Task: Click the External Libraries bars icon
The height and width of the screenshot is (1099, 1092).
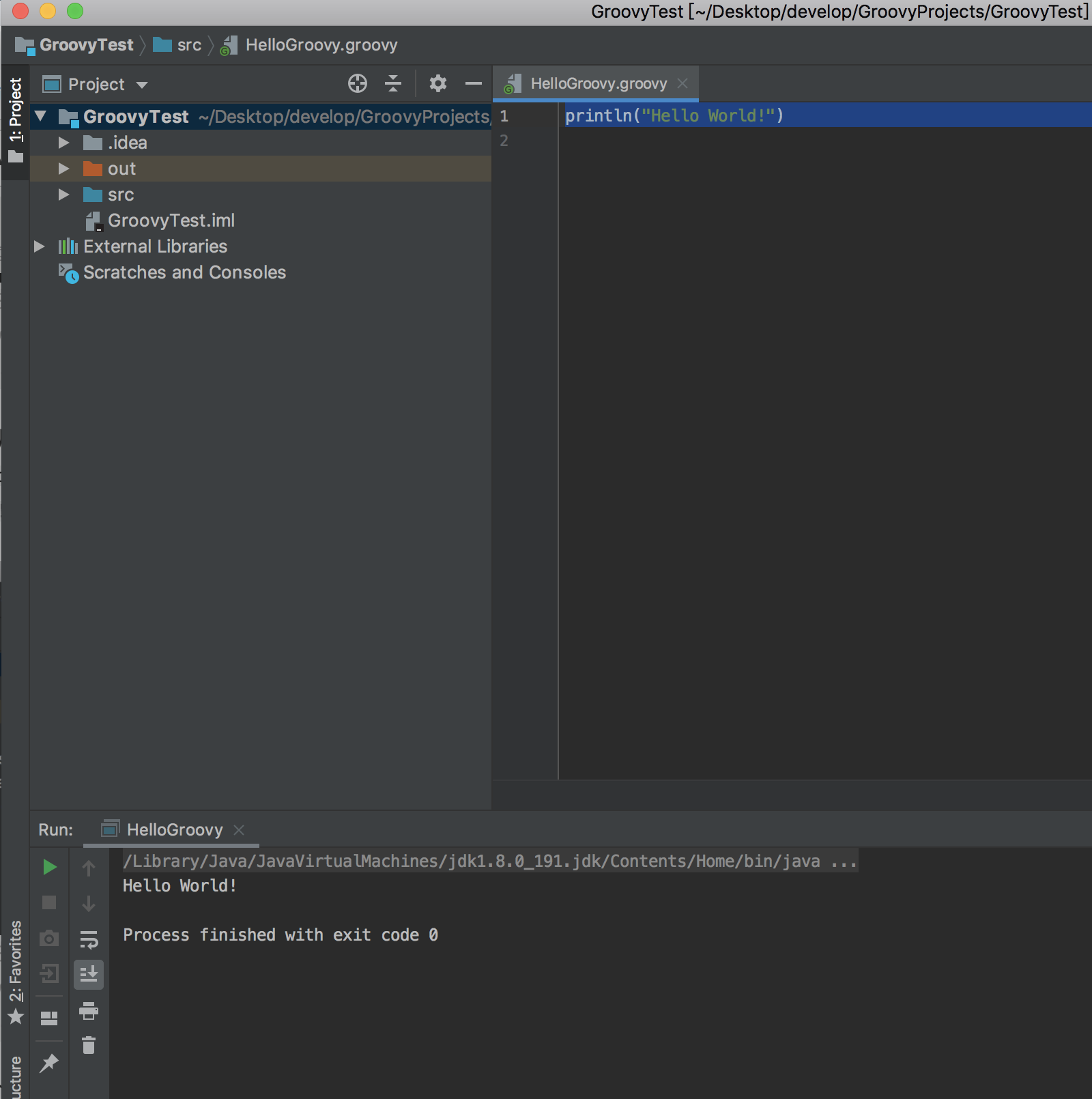Action: (x=68, y=246)
